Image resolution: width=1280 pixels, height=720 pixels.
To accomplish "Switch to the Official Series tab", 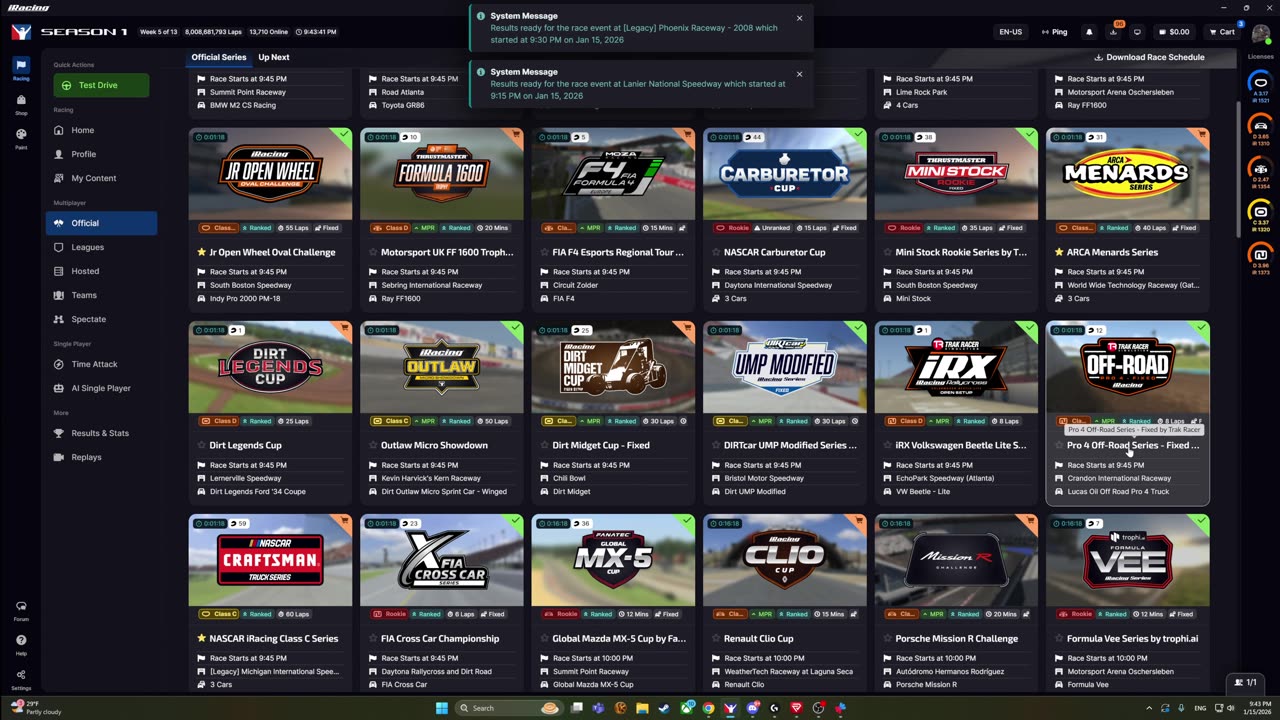I will [219, 57].
